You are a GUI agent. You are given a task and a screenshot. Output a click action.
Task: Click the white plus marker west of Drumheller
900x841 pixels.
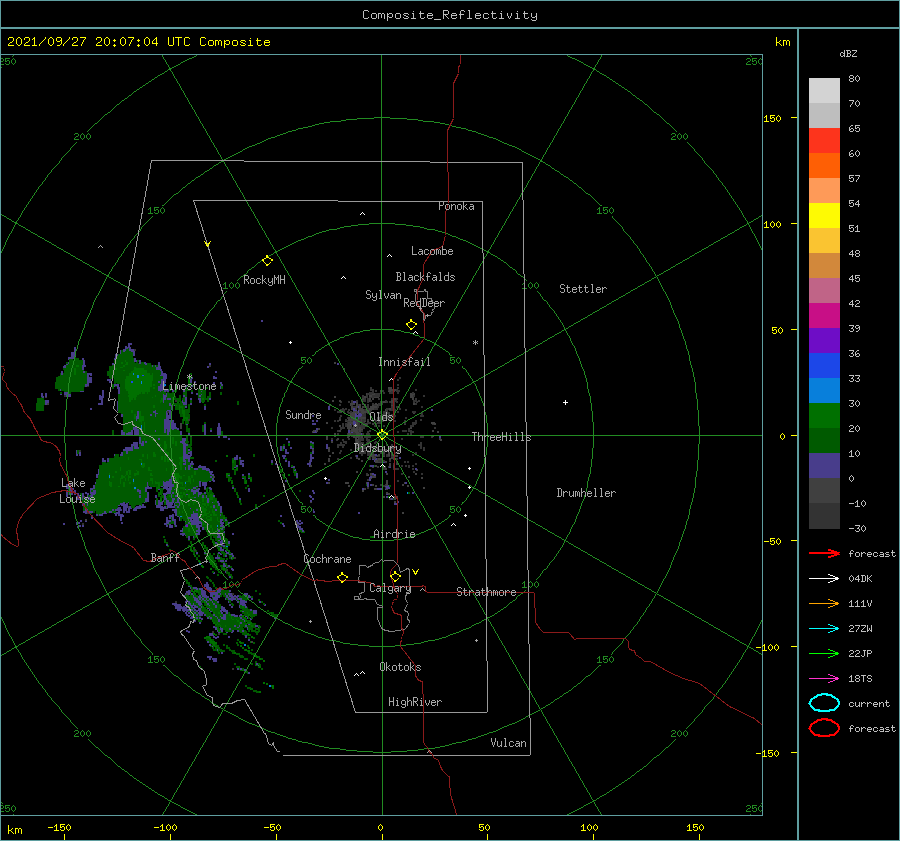pos(565,402)
